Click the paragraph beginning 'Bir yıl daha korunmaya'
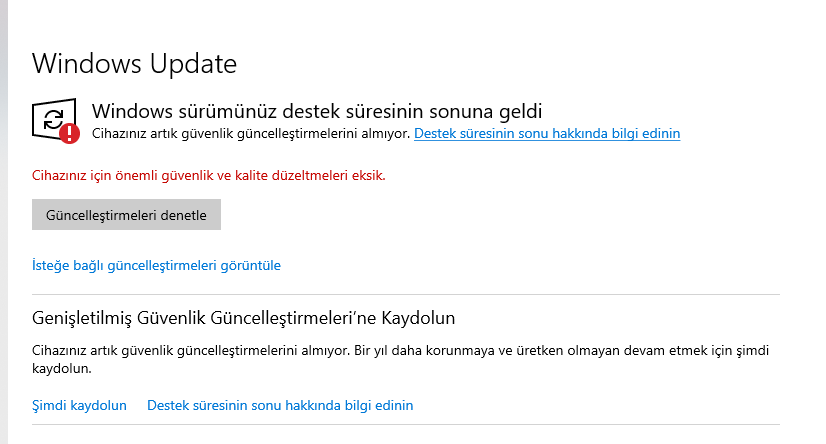The width and height of the screenshot is (826, 444). 400,359
